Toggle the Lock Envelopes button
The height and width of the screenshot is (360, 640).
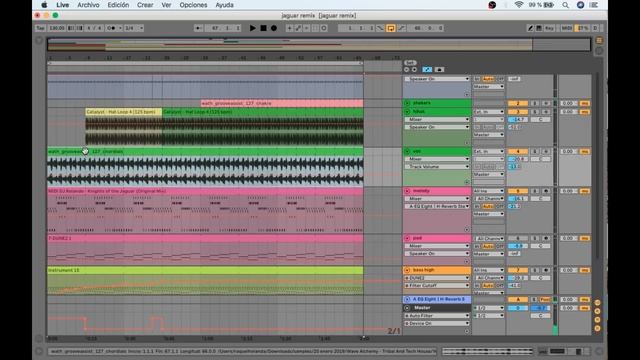pos(439,69)
